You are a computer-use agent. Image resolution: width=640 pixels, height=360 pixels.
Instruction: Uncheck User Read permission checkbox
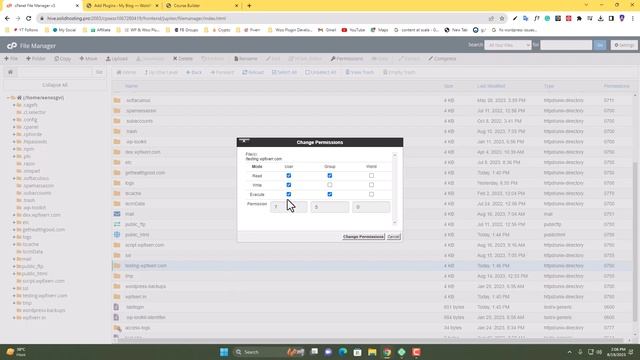(289, 176)
